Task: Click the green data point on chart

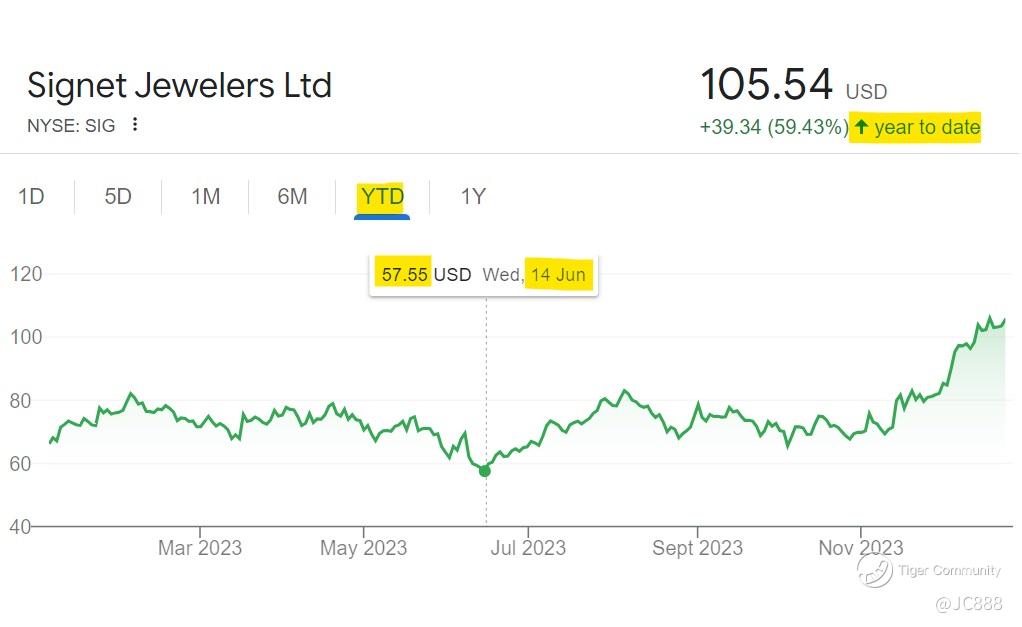Action: (x=485, y=470)
